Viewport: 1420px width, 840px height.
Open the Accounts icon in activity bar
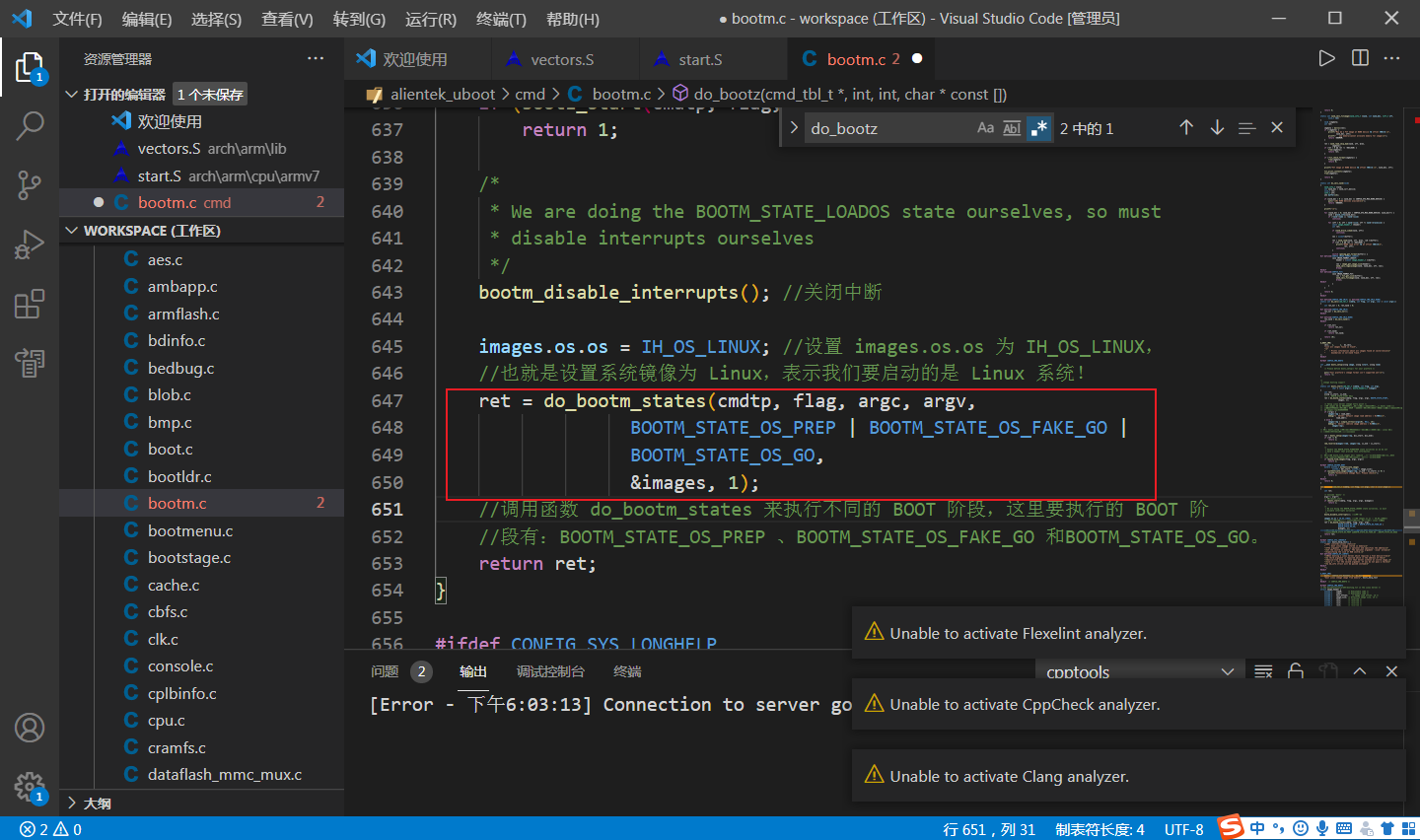coord(30,728)
